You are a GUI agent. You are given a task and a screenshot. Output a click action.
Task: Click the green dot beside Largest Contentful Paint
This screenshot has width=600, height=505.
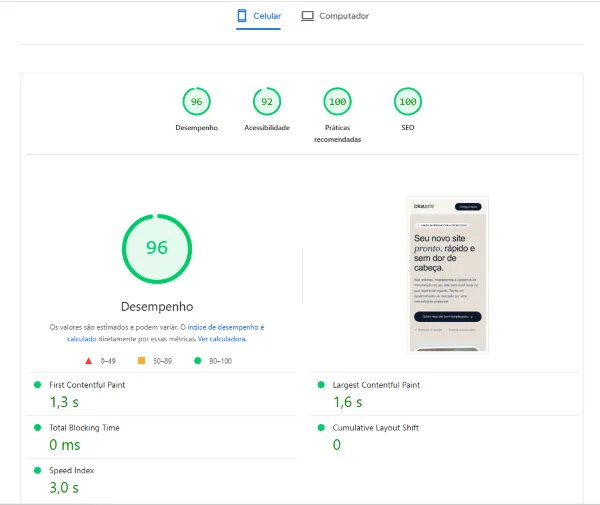(321, 384)
